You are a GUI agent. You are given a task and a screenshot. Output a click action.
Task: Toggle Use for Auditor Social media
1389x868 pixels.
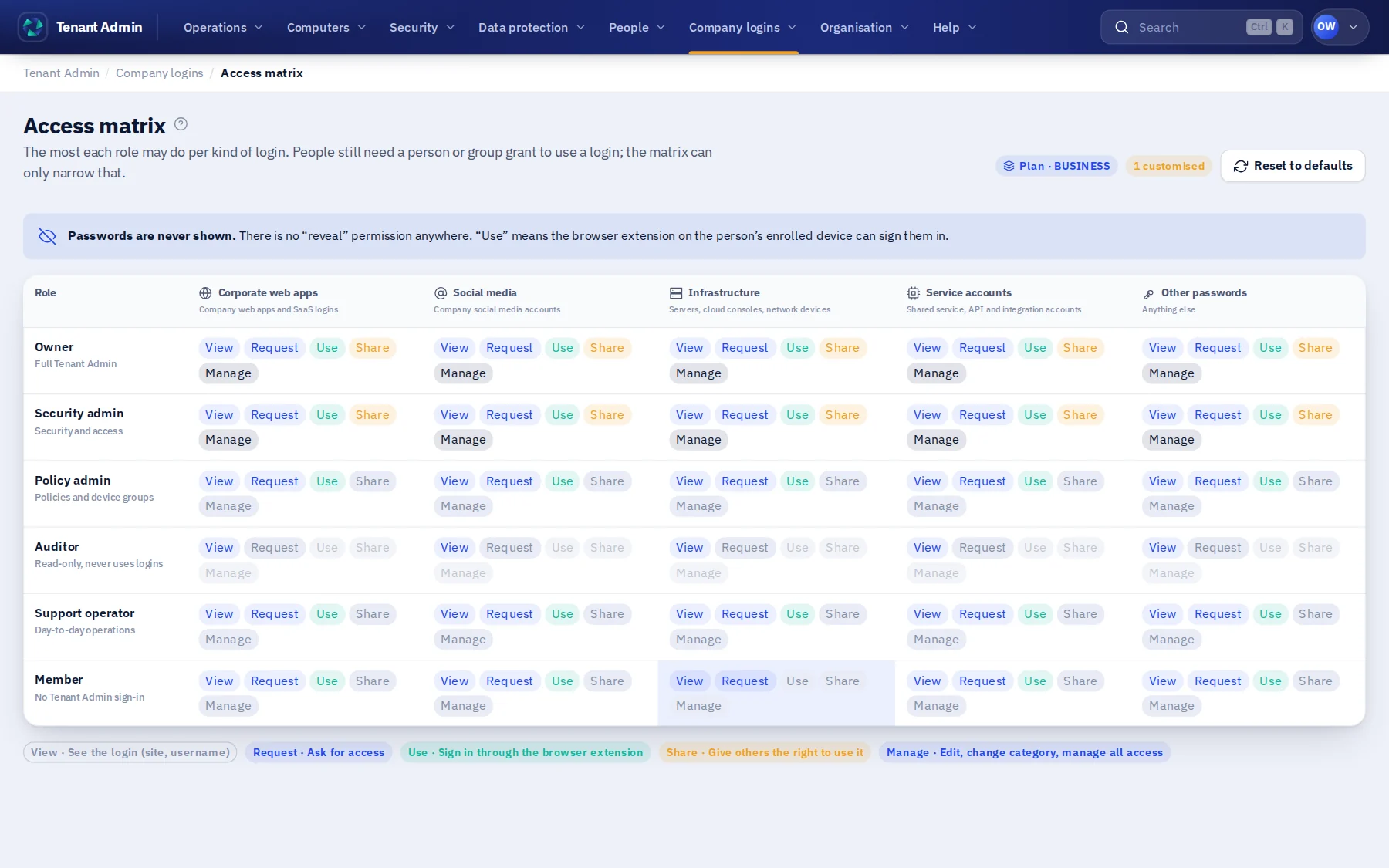pos(563,548)
